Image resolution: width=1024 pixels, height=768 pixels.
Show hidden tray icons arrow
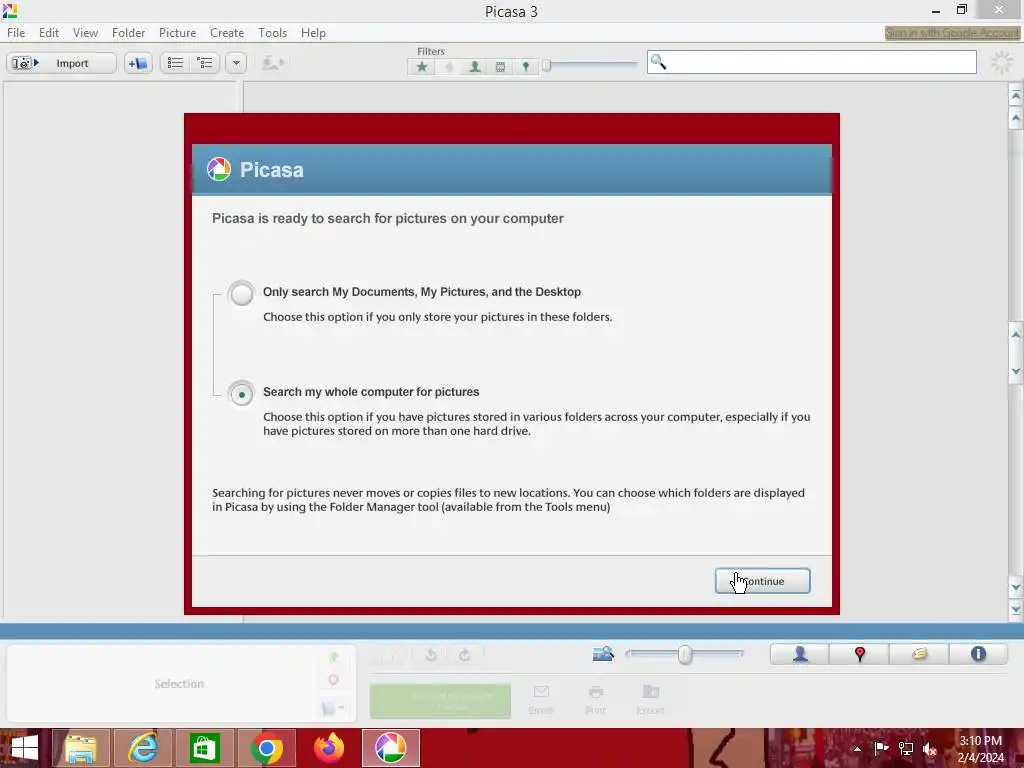coord(857,749)
